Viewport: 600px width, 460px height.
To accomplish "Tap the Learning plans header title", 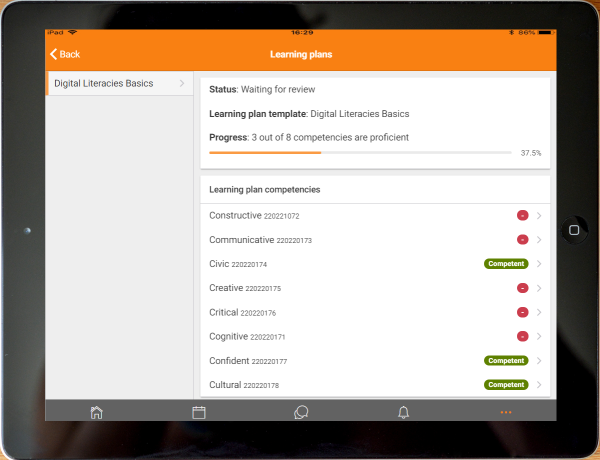I will click(301, 54).
